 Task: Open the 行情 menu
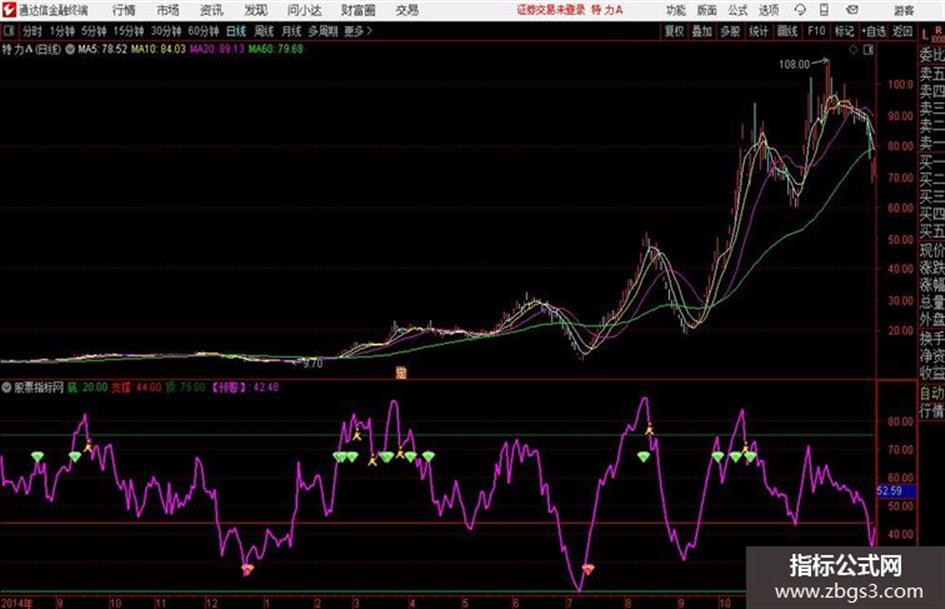(124, 10)
